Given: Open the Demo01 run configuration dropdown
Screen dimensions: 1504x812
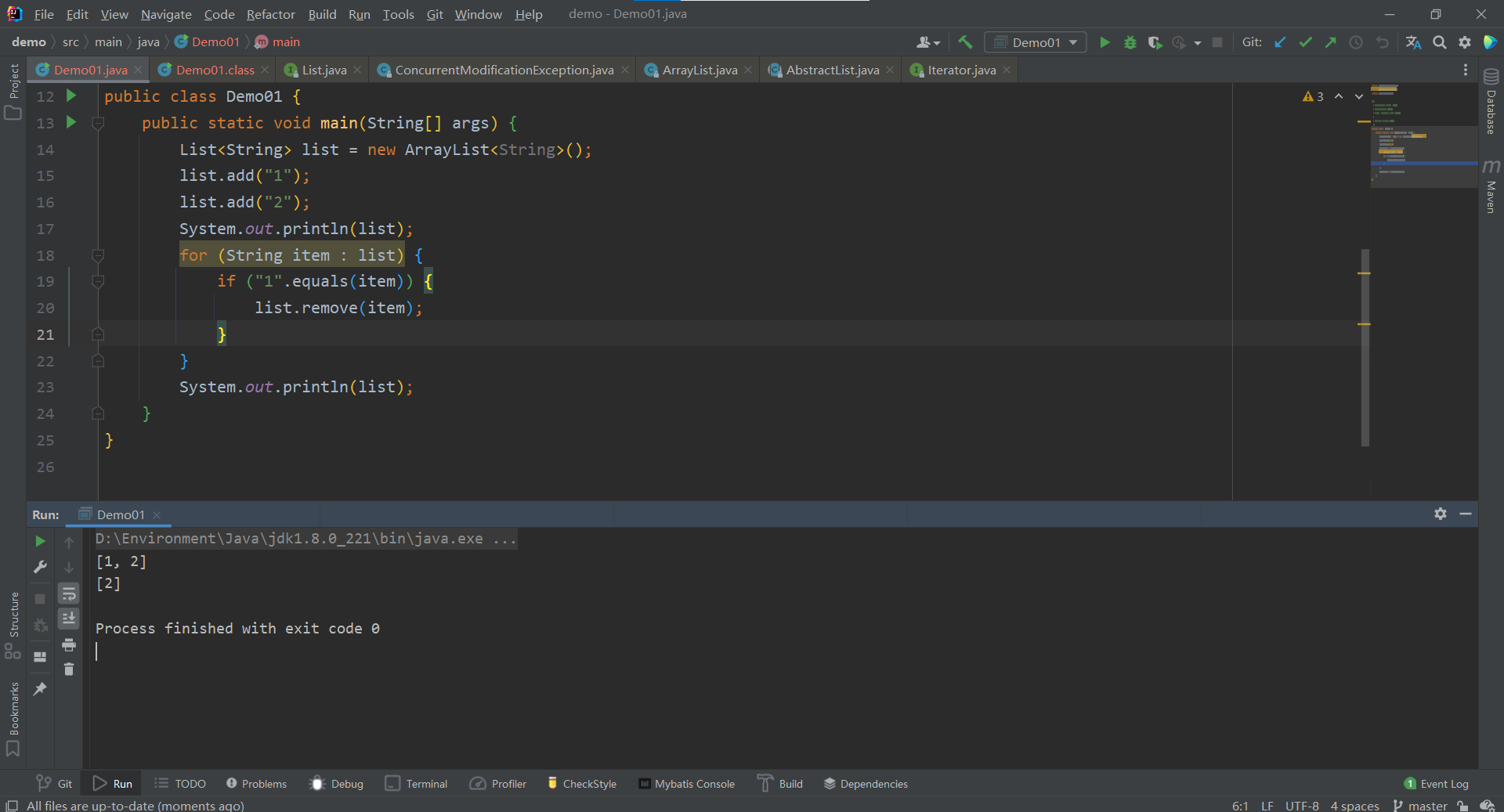Looking at the screenshot, I should 1036,42.
